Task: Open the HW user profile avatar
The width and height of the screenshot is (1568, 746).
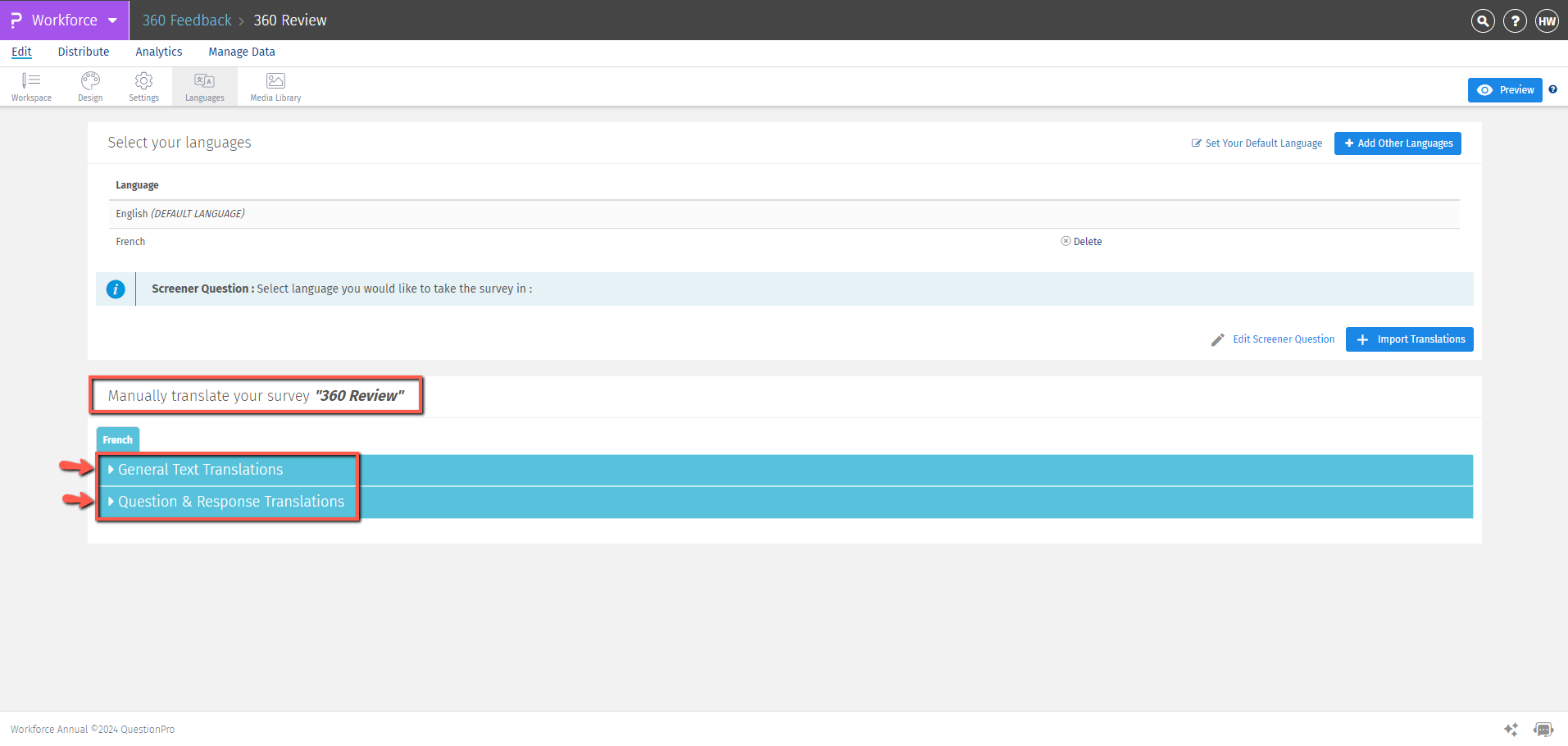Action: coord(1547,20)
